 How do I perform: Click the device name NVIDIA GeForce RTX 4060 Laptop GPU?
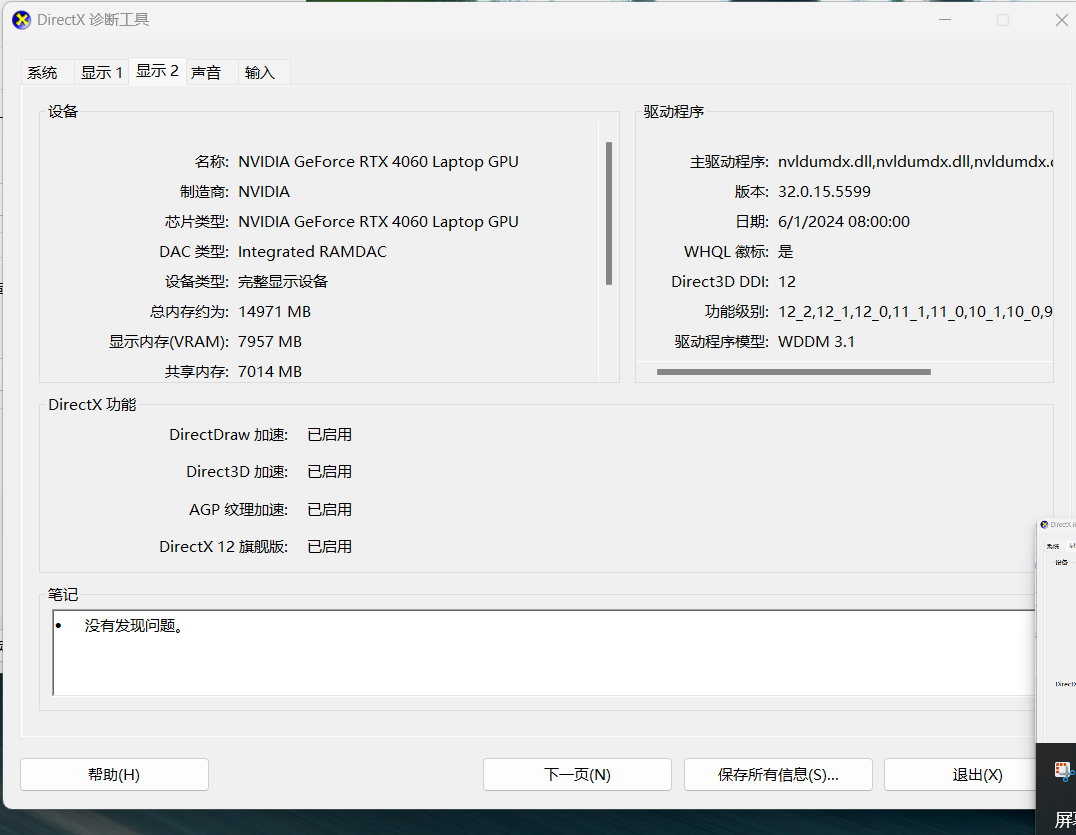(378, 162)
